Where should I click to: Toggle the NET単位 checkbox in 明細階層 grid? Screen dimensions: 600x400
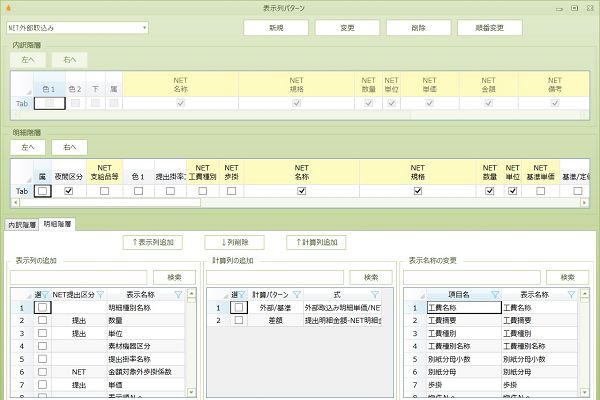coord(512,191)
